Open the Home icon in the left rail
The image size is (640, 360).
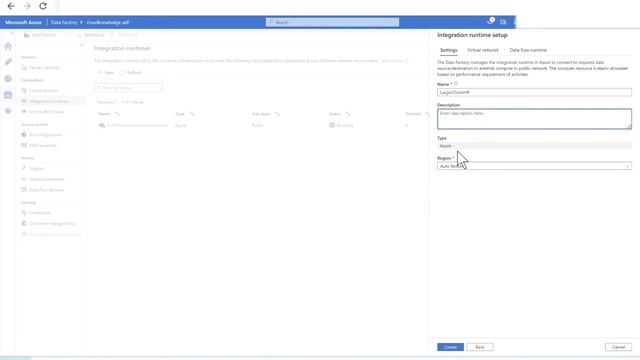click(8, 47)
